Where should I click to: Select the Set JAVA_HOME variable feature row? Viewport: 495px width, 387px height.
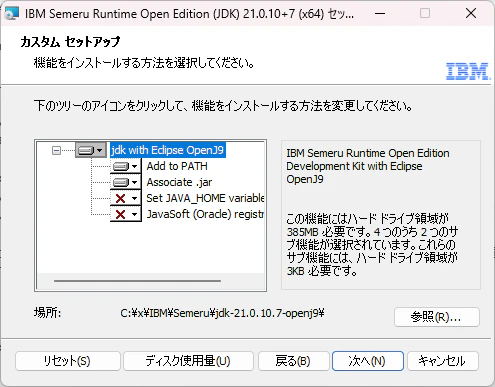pyautogui.click(x=205, y=198)
